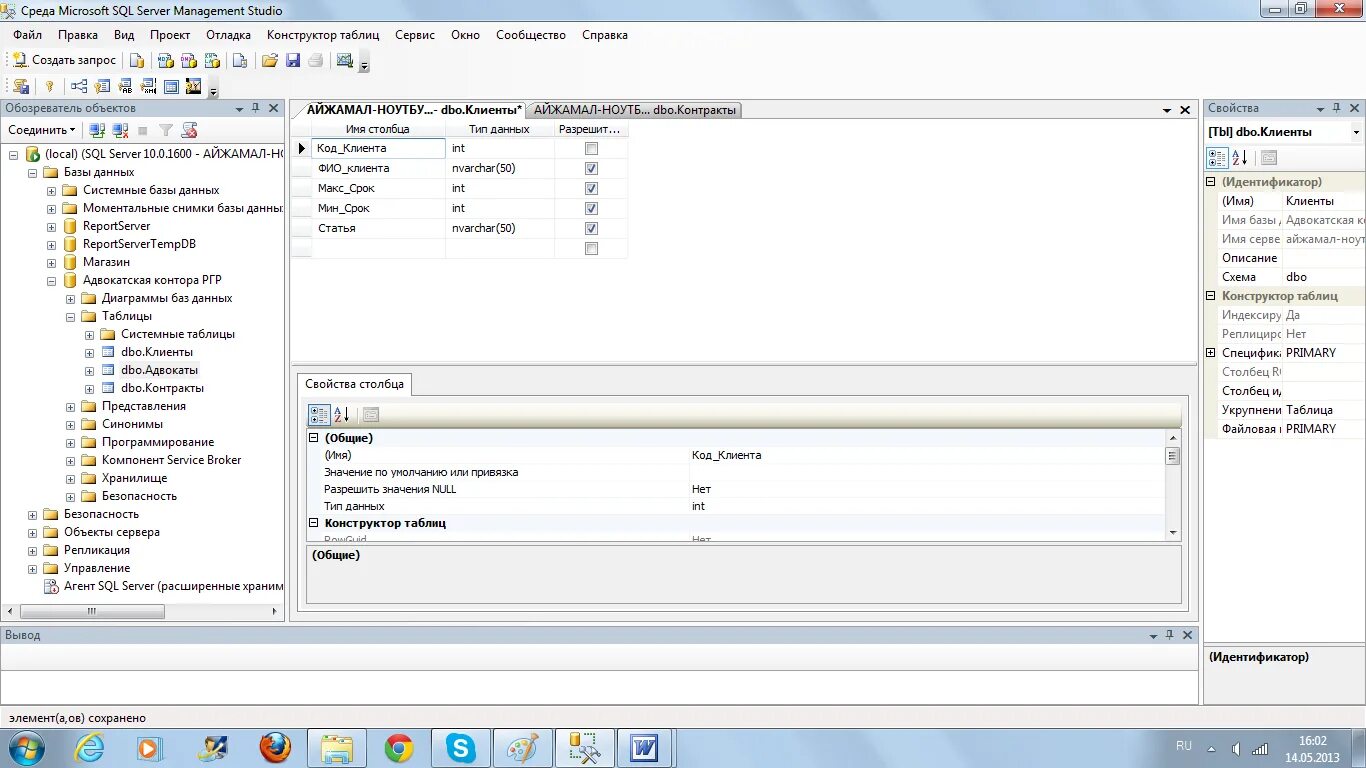Set primary key with key icon
The height and width of the screenshot is (768, 1366).
[49, 86]
